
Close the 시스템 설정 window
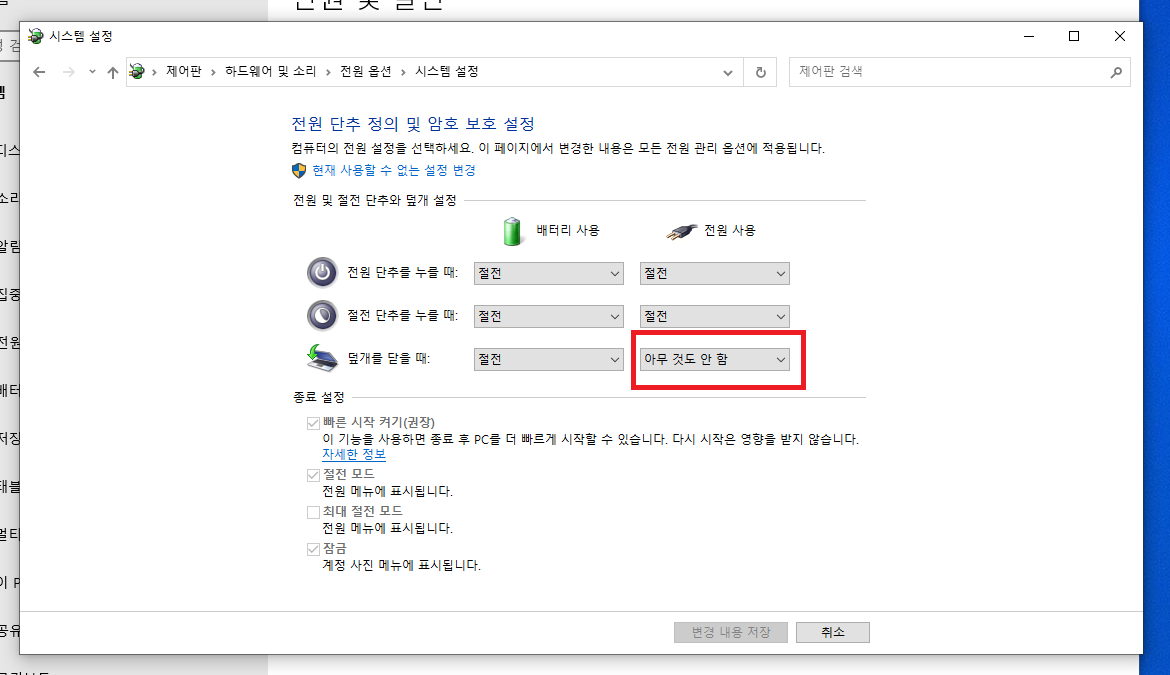(1119, 36)
